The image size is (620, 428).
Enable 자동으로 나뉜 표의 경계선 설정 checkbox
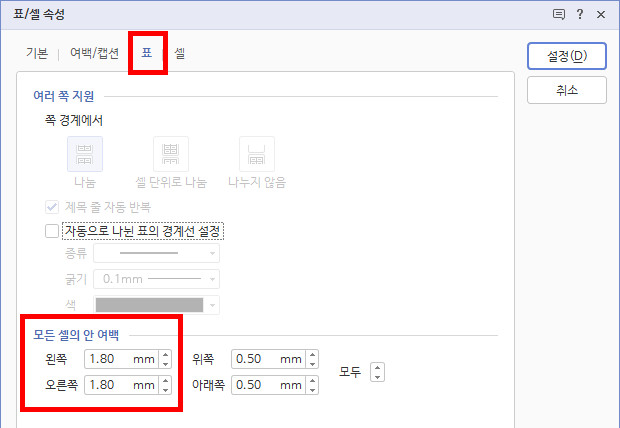52,231
